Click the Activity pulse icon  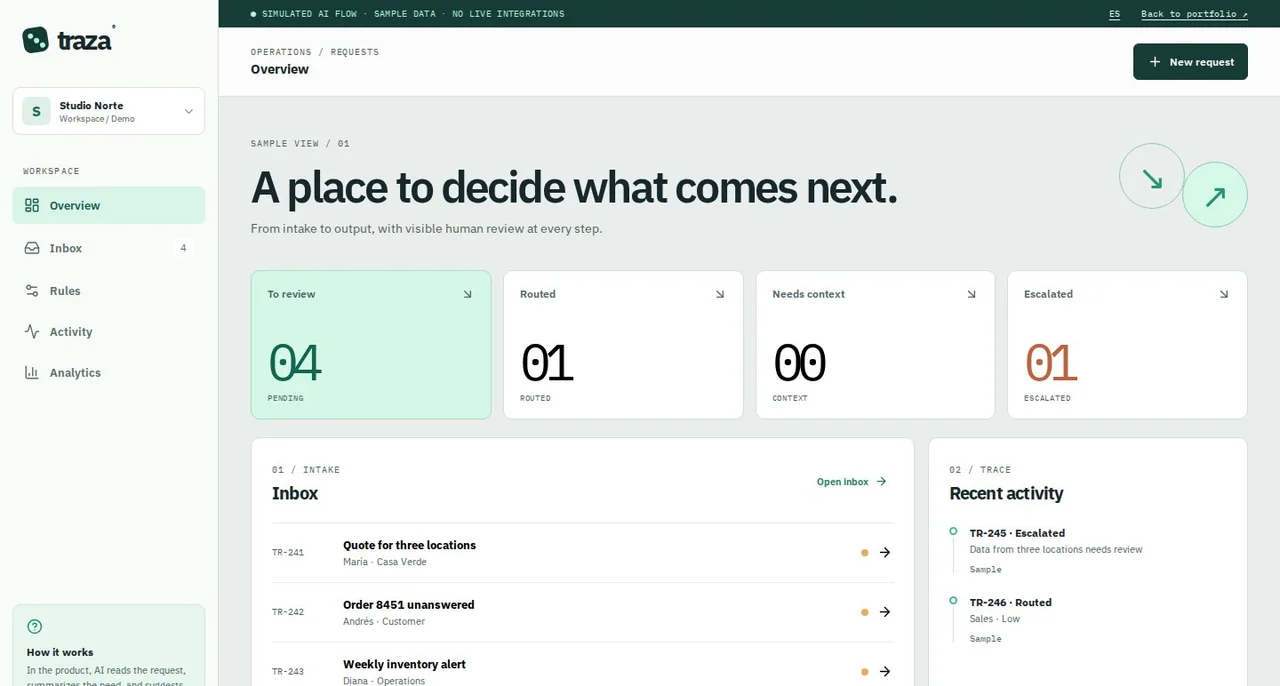[32, 332]
